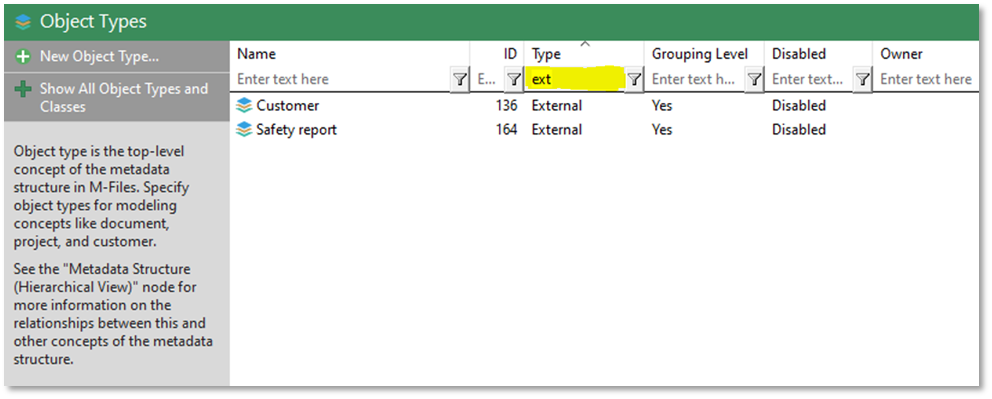Open the filter funnel of the Name column

point(460,80)
